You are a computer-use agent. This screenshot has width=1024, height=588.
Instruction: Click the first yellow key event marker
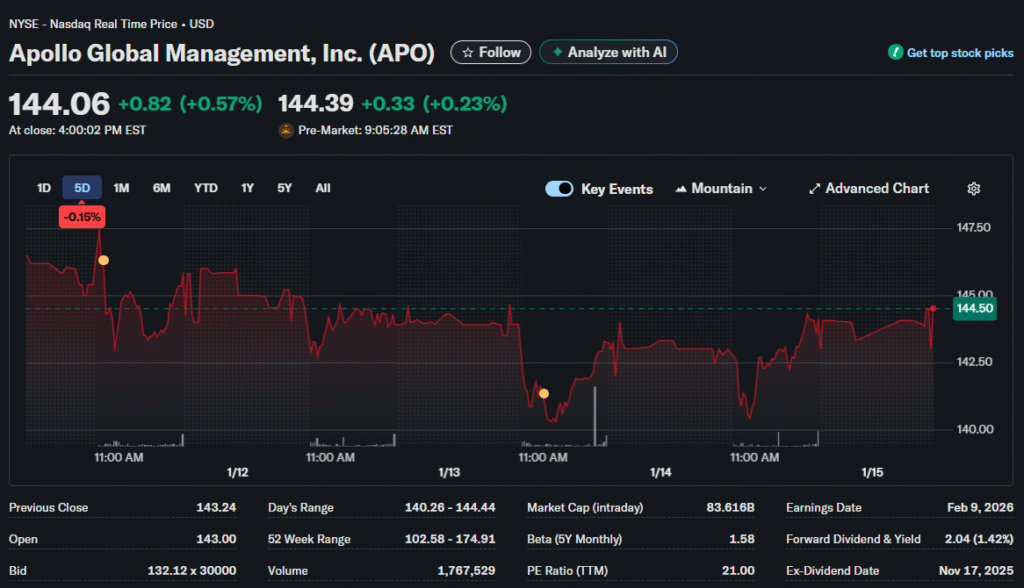(103, 260)
